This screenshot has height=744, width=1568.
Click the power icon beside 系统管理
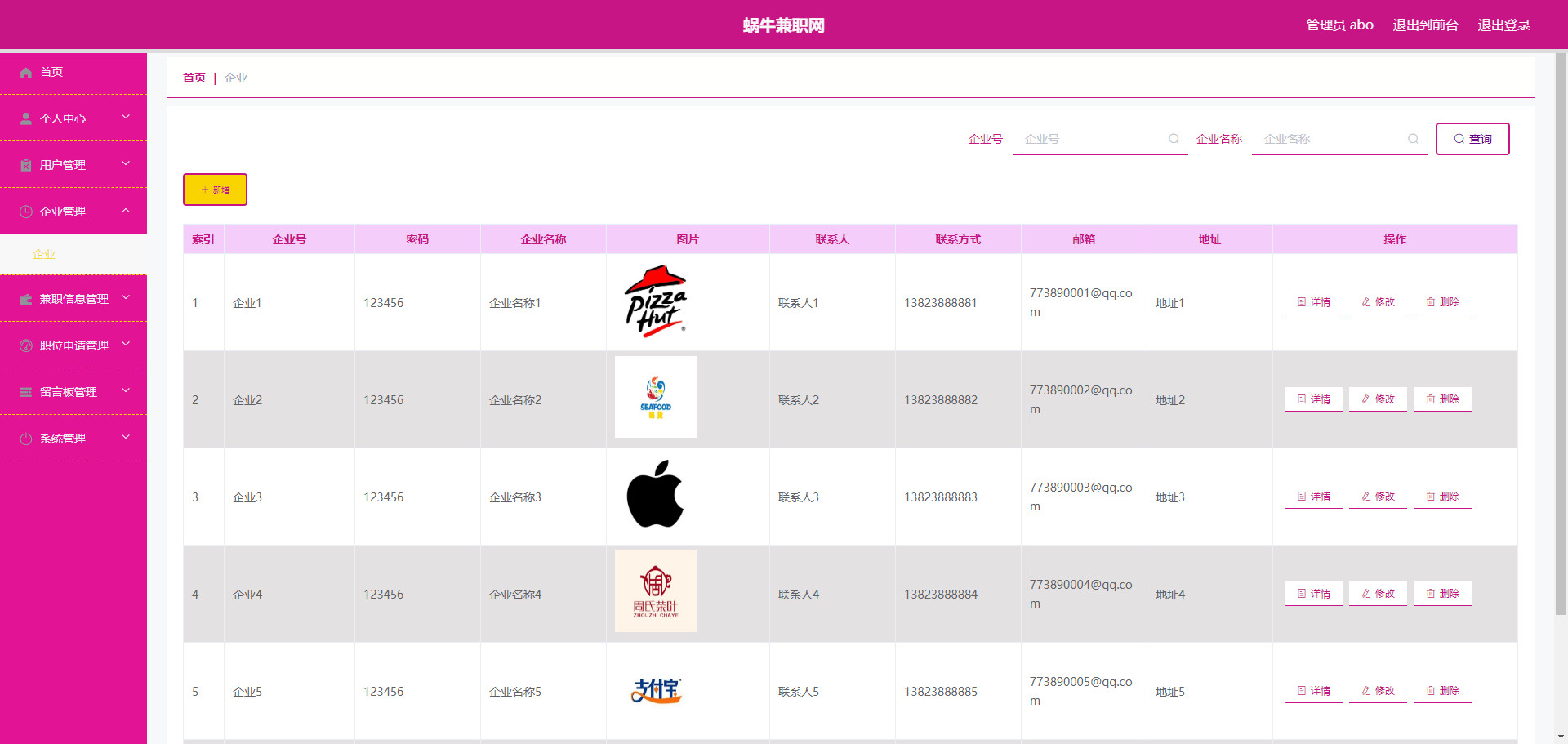tap(26, 439)
